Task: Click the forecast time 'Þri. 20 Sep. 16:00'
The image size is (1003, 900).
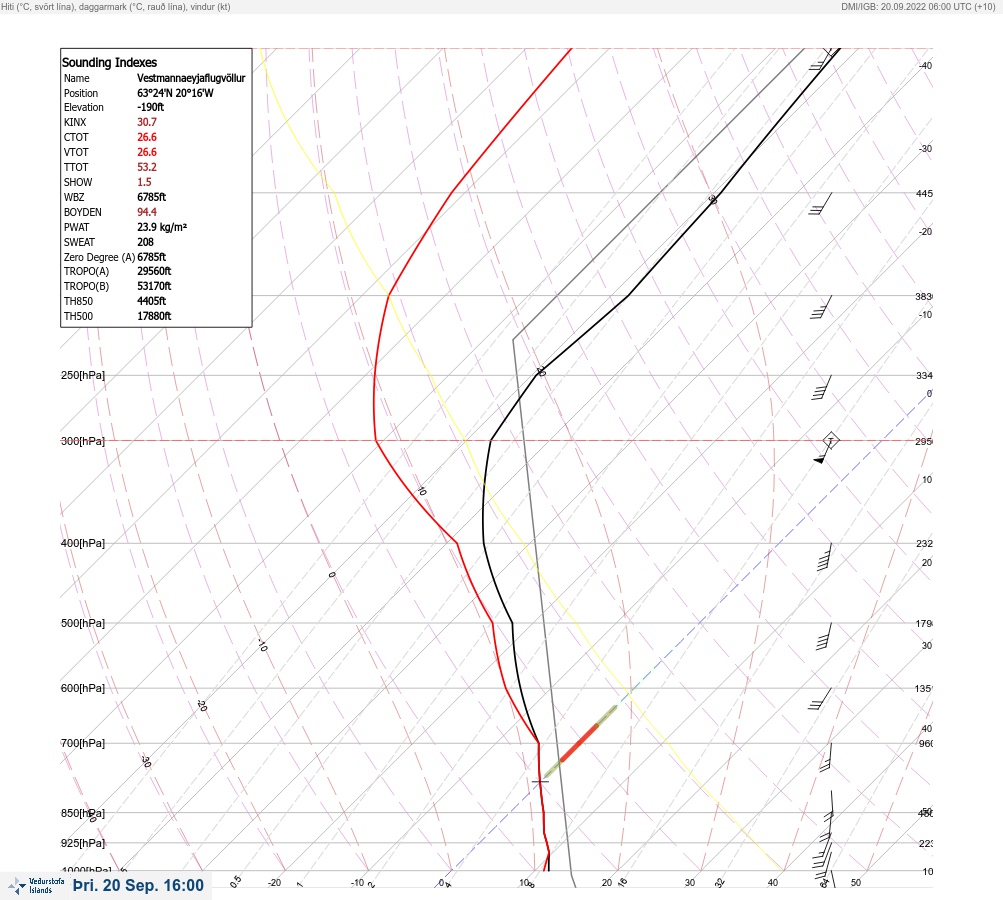Action: coord(138,885)
